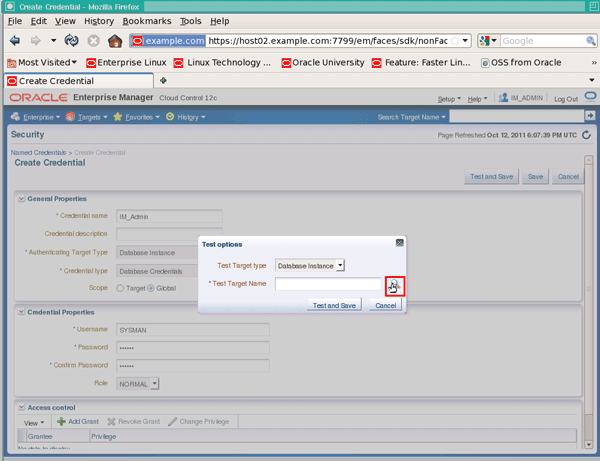
Task: Close the Test options dialog
Action: click(x=399, y=243)
